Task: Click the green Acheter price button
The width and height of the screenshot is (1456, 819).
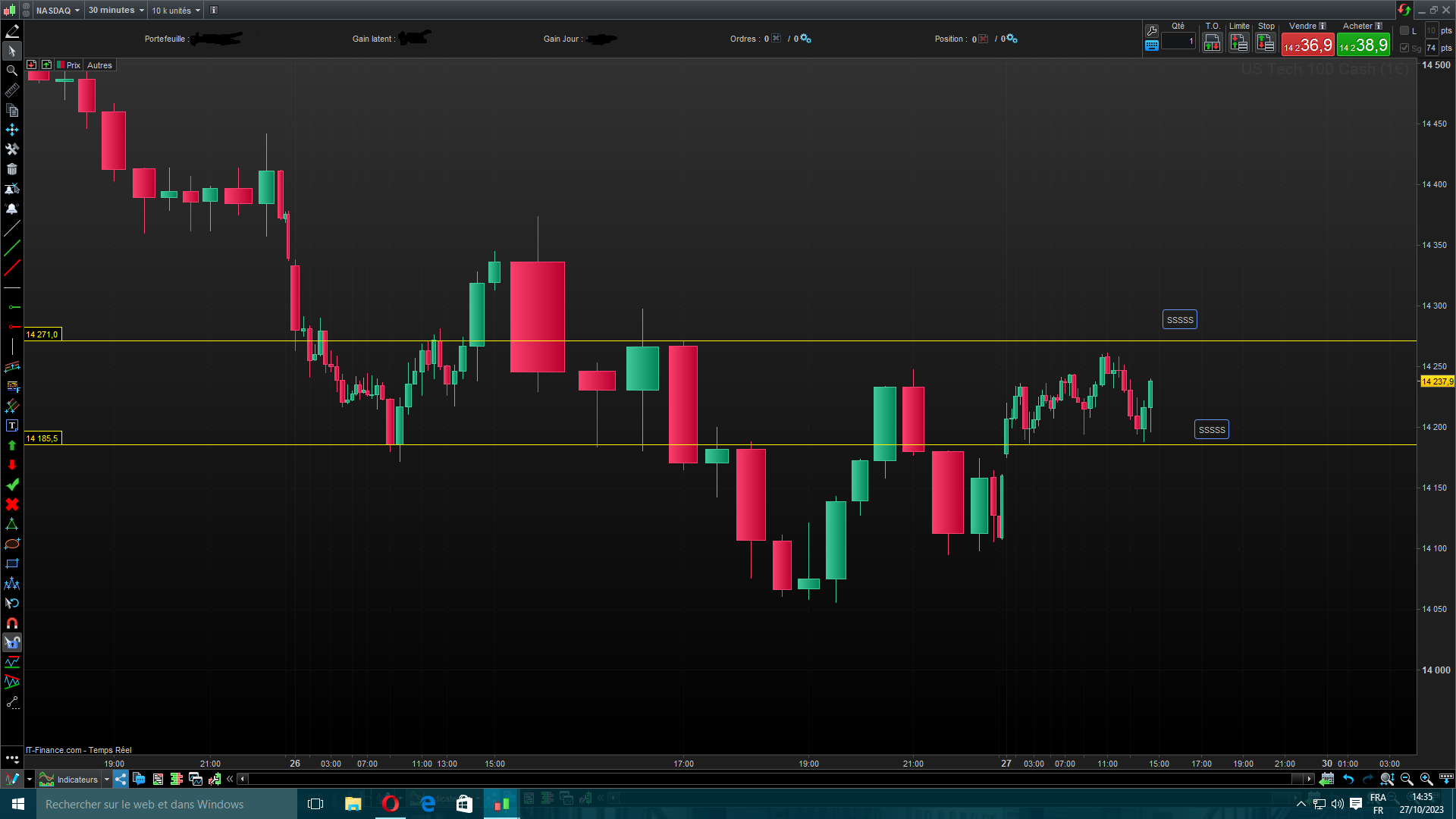Action: [x=1363, y=45]
